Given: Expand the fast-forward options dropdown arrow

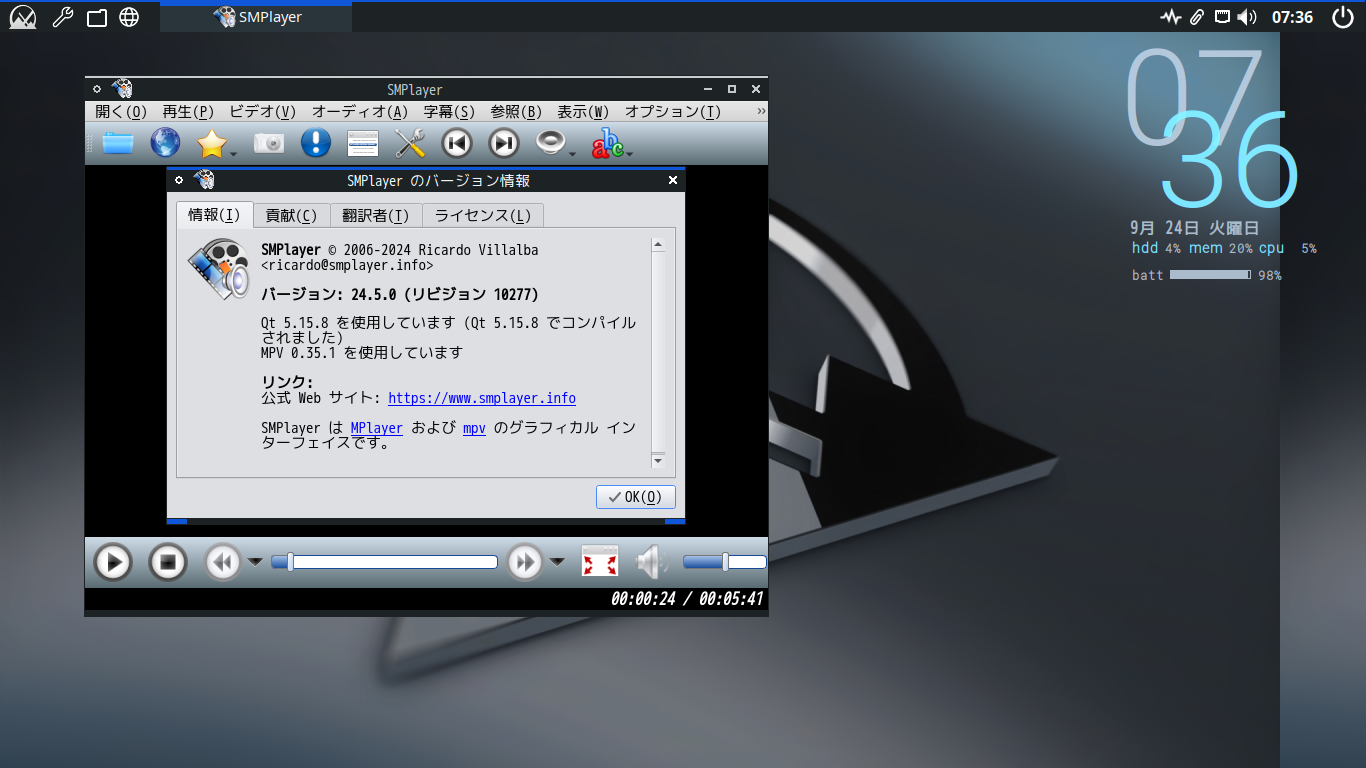Looking at the screenshot, I should (x=557, y=562).
